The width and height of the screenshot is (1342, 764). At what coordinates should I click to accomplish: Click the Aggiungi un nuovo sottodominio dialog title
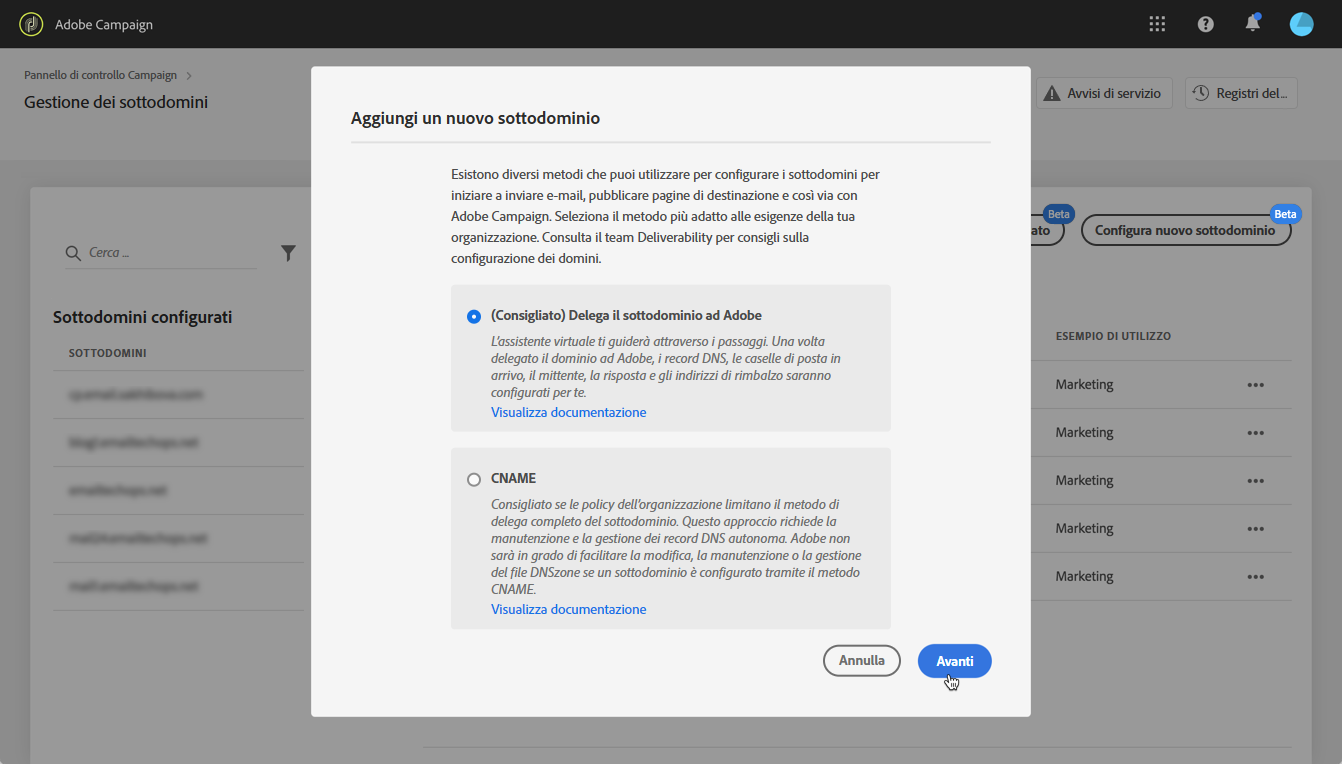tap(475, 118)
